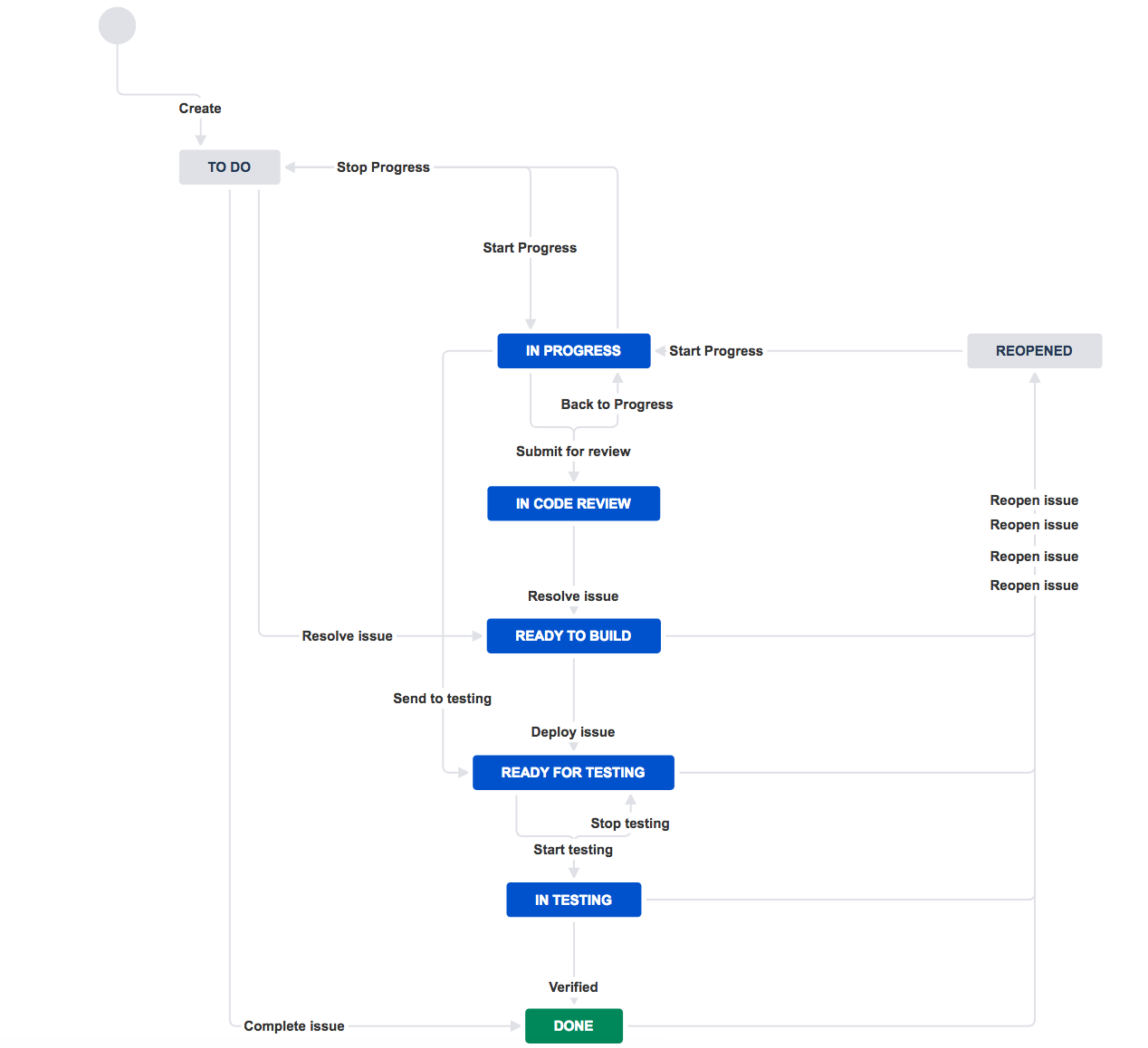Image resolution: width=1148 pixels, height=1048 pixels.
Task: Select the green DONE status node
Action: tap(573, 1026)
